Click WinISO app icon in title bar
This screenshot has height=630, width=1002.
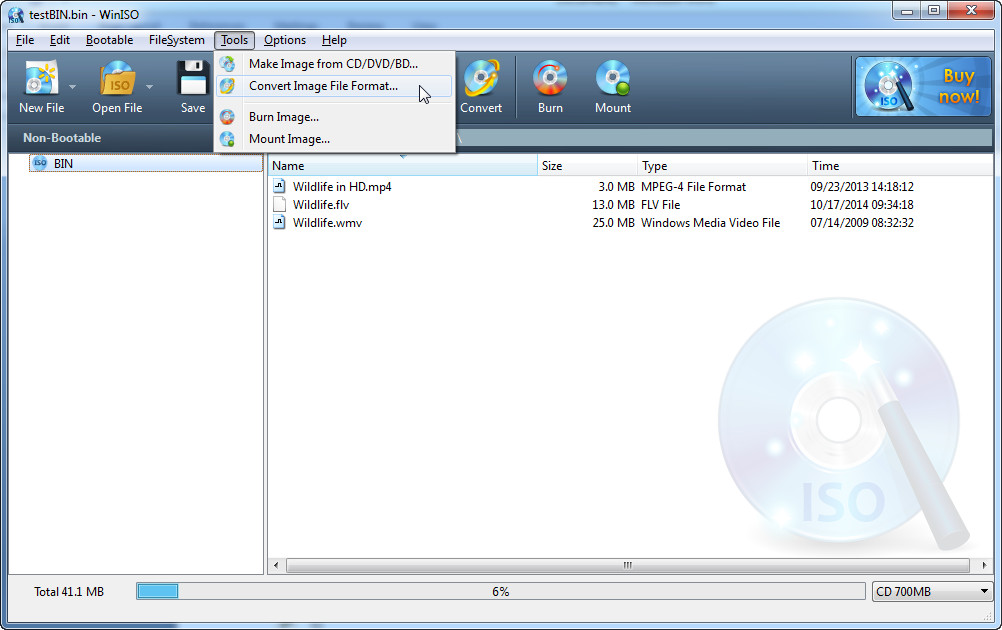coord(16,15)
